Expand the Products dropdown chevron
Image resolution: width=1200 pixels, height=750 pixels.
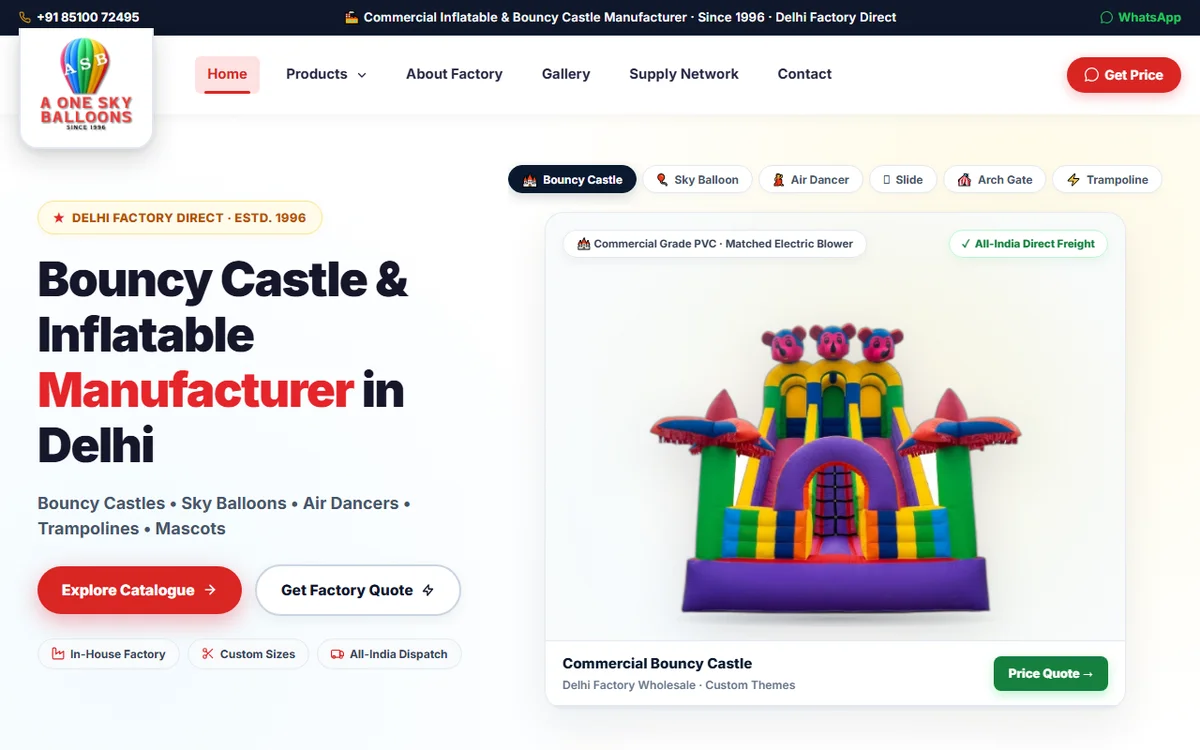(x=362, y=75)
